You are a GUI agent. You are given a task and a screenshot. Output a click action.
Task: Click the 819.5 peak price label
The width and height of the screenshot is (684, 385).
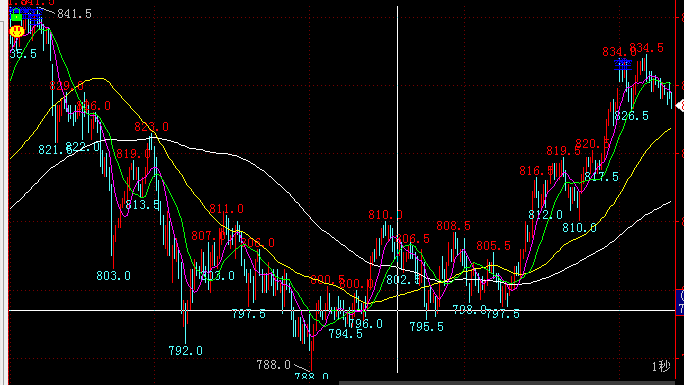click(x=564, y=151)
